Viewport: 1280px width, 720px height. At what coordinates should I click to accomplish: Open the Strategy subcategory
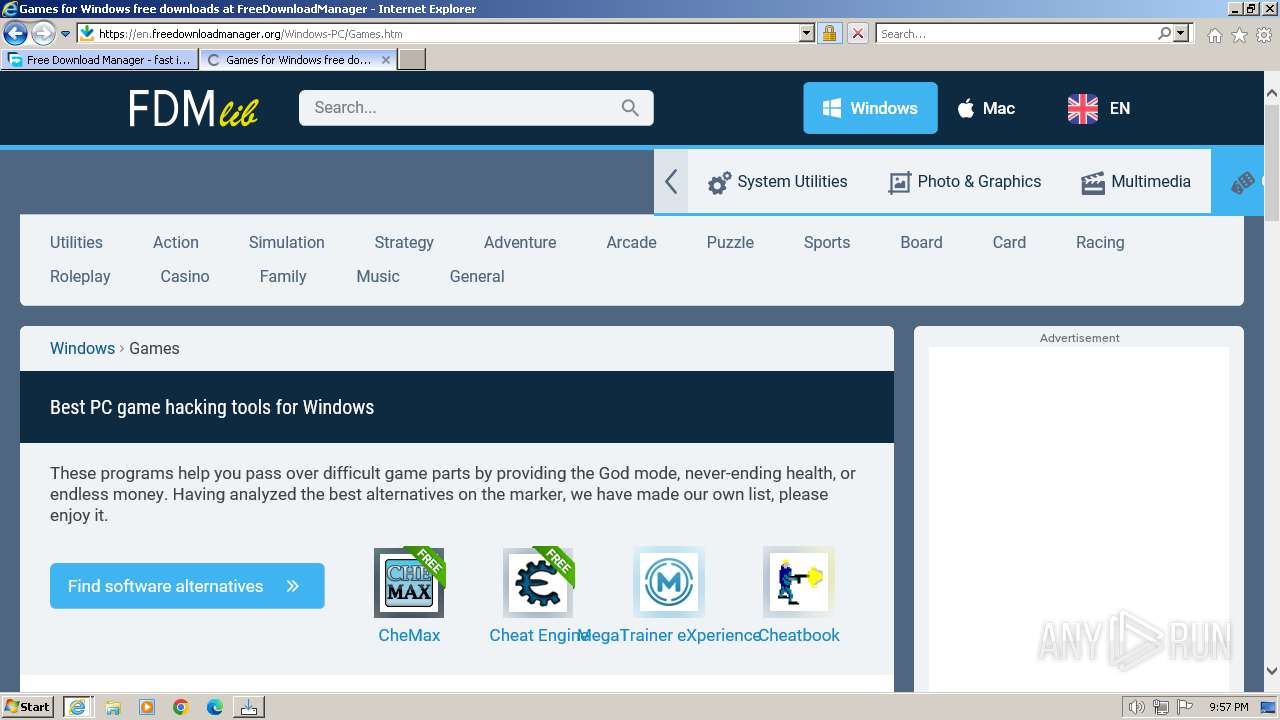pos(404,242)
